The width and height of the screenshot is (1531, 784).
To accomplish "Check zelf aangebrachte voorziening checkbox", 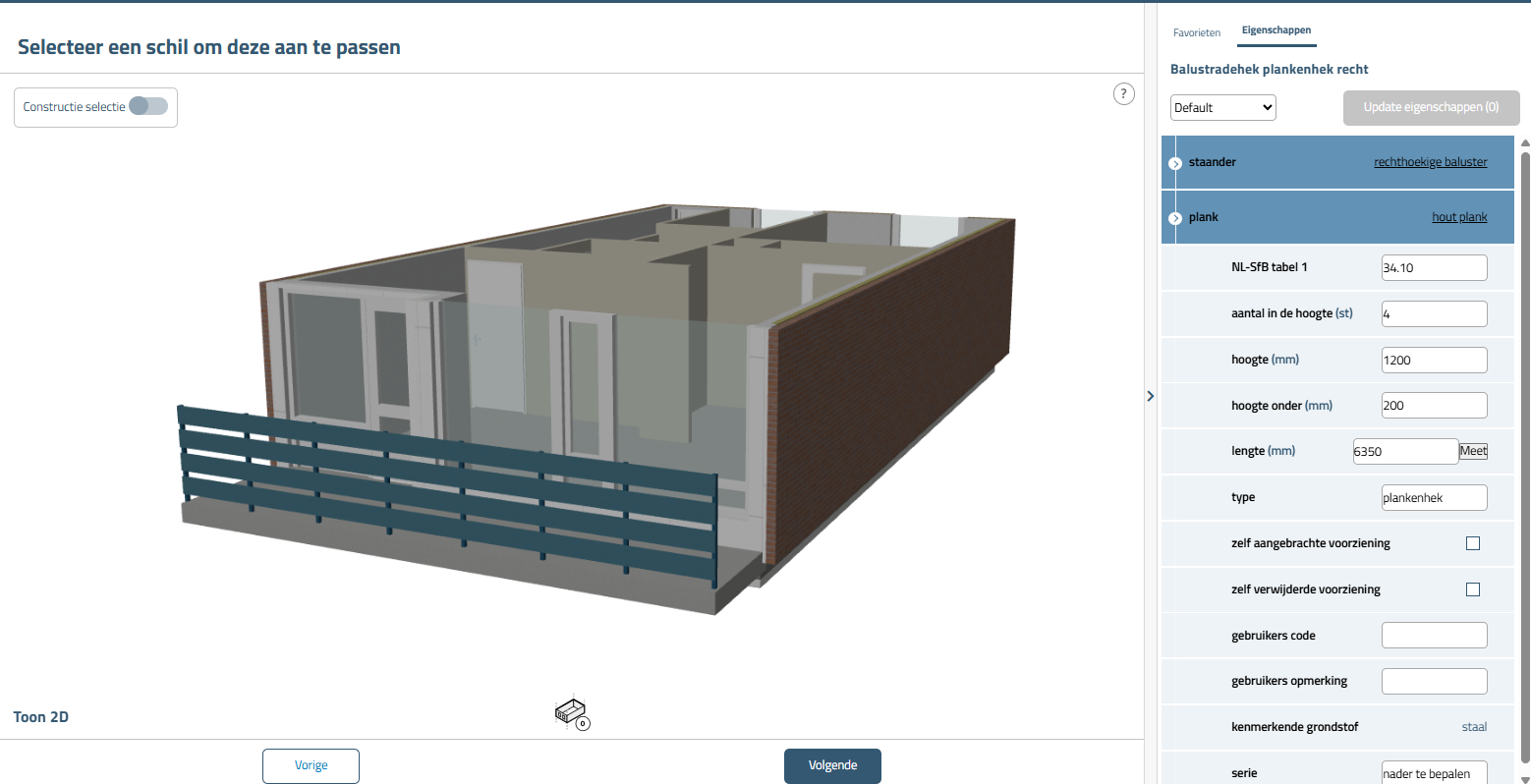I will (1472, 543).
